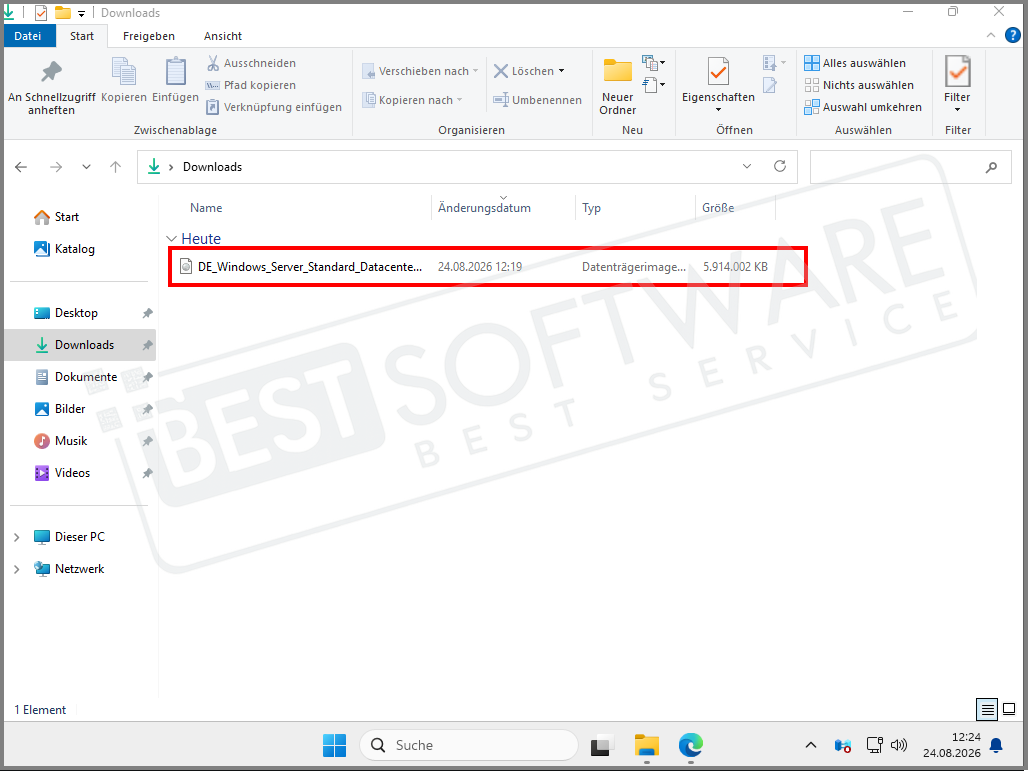
Task: Collapse the Heute group
Action: click(x=172, y=239)
